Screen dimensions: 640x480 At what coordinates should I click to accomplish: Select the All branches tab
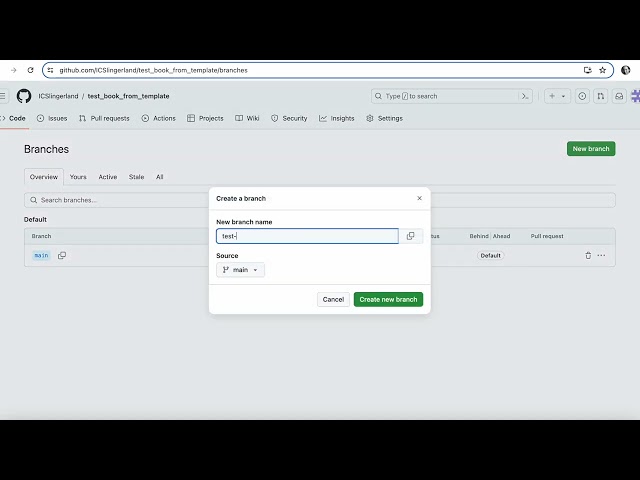160,177
